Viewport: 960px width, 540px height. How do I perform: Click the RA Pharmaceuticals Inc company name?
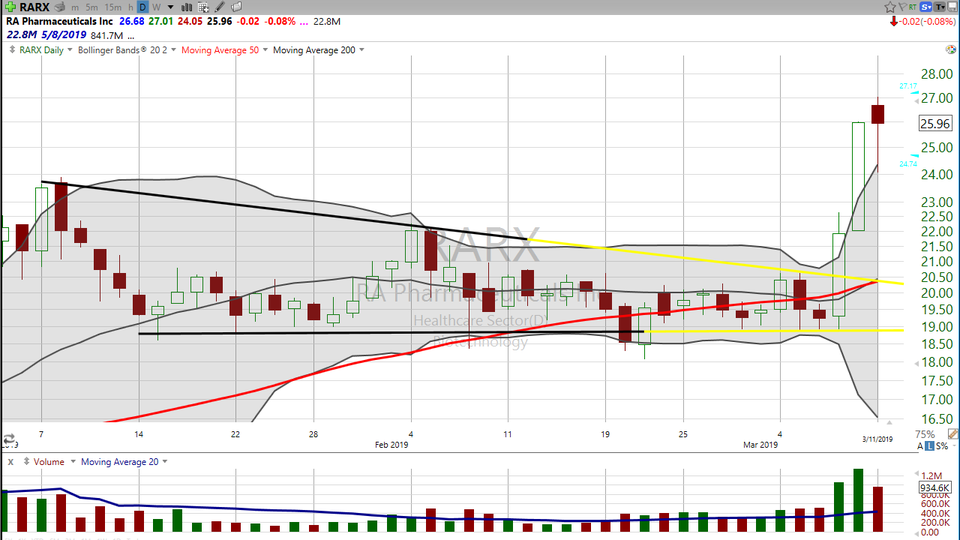coord(59,21)
